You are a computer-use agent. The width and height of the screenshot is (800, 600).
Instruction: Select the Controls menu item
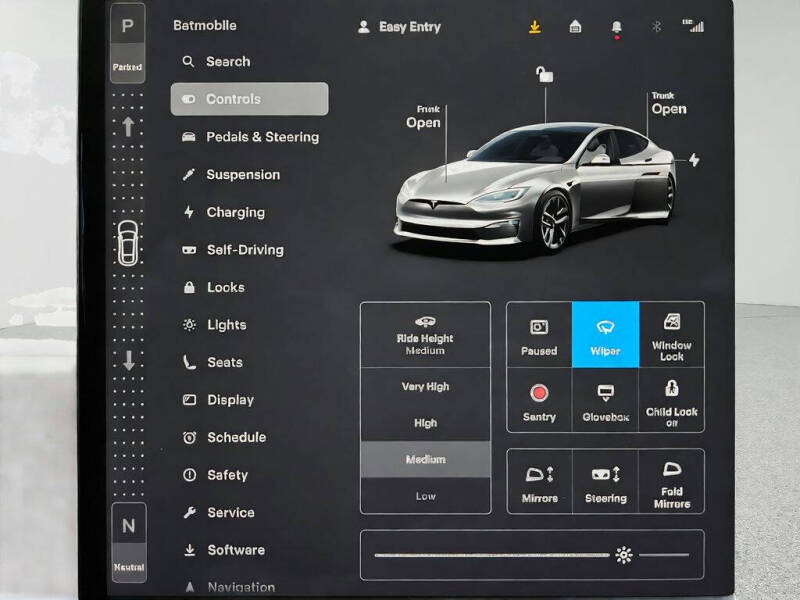coord(249,99)
